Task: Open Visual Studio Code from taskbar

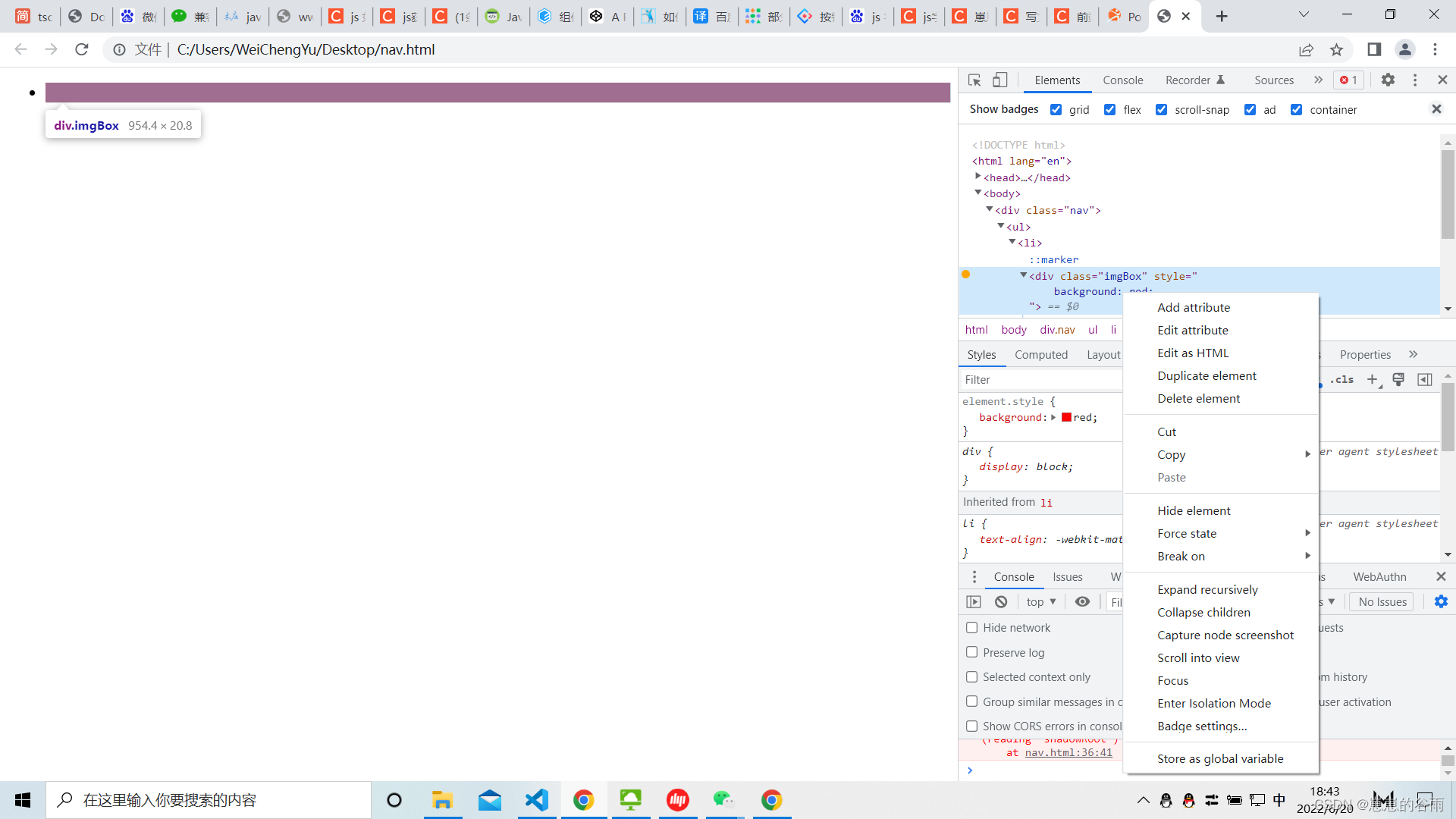Action: click(537, 800)
